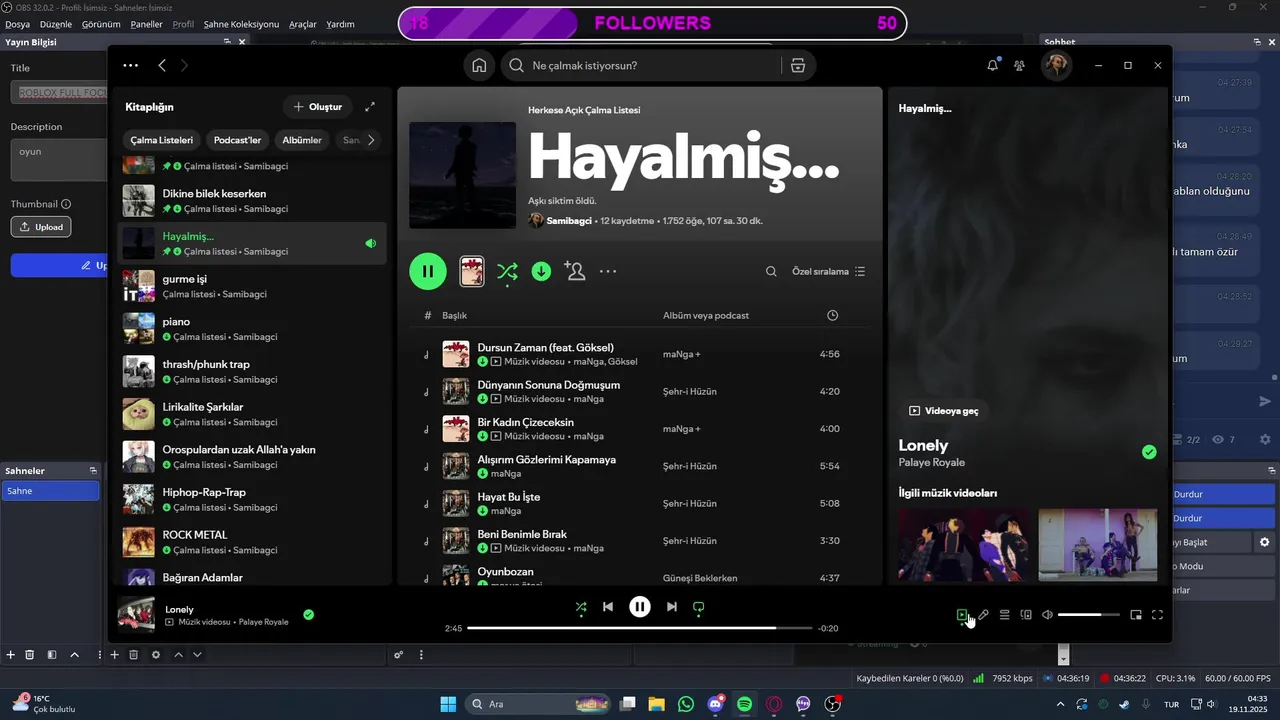The height and width of the screenshot is (720, 1280).
Task: Open the Spotify three-dot main menu
Action: point(131,65)
